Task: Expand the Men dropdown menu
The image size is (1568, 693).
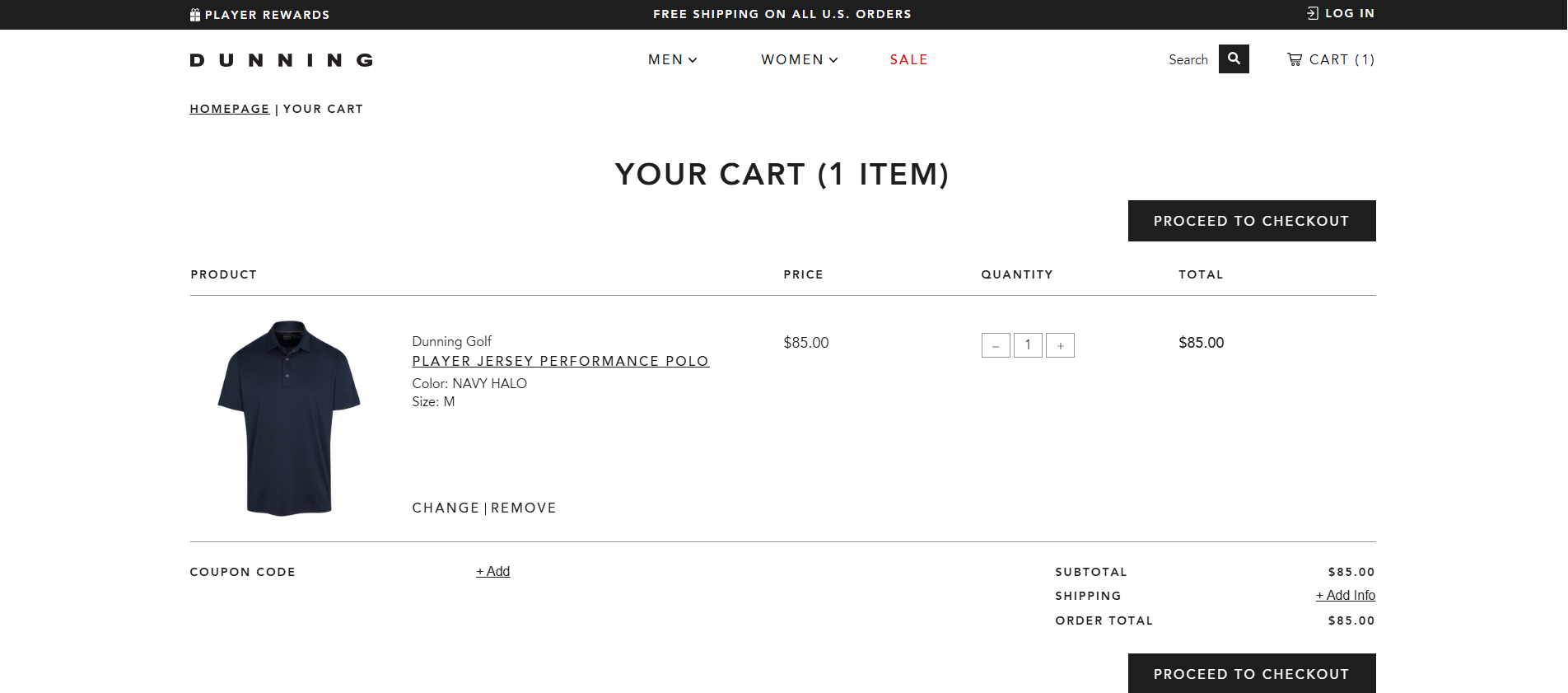Action: click(x=672, y=59)
